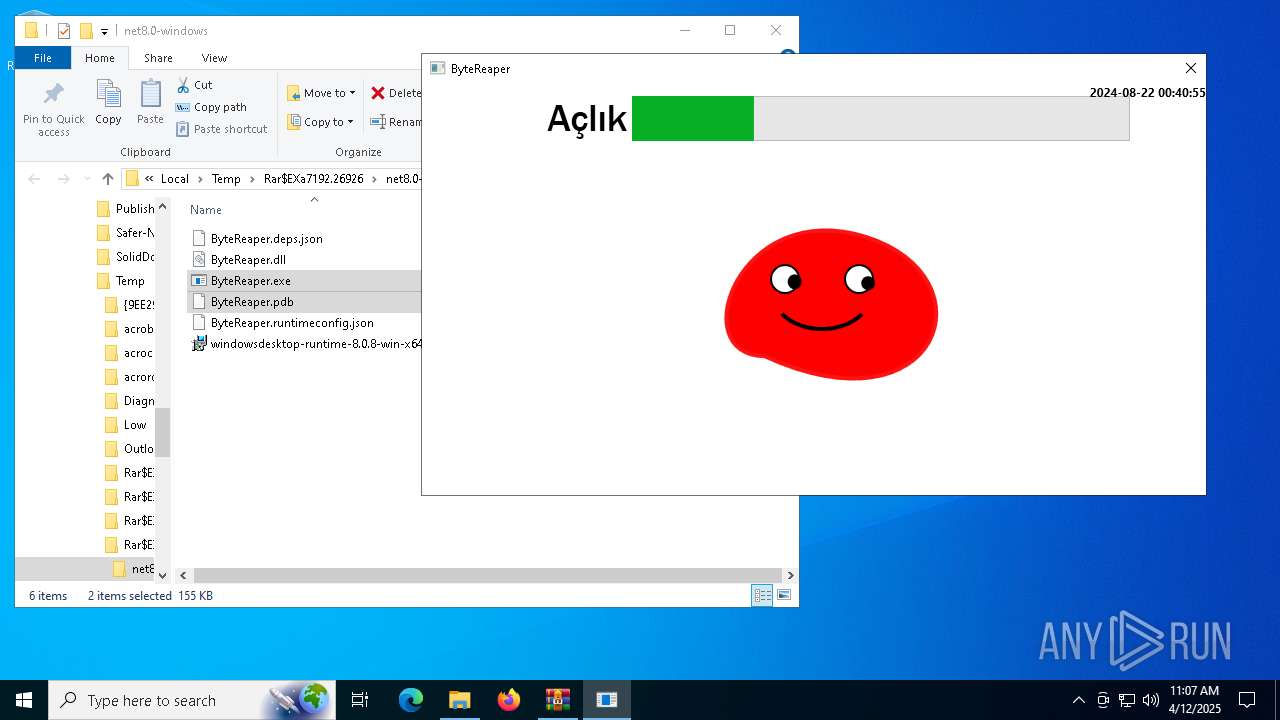Select the ByteReaper.dll file

pyautogui.click(x=248, y=260)
